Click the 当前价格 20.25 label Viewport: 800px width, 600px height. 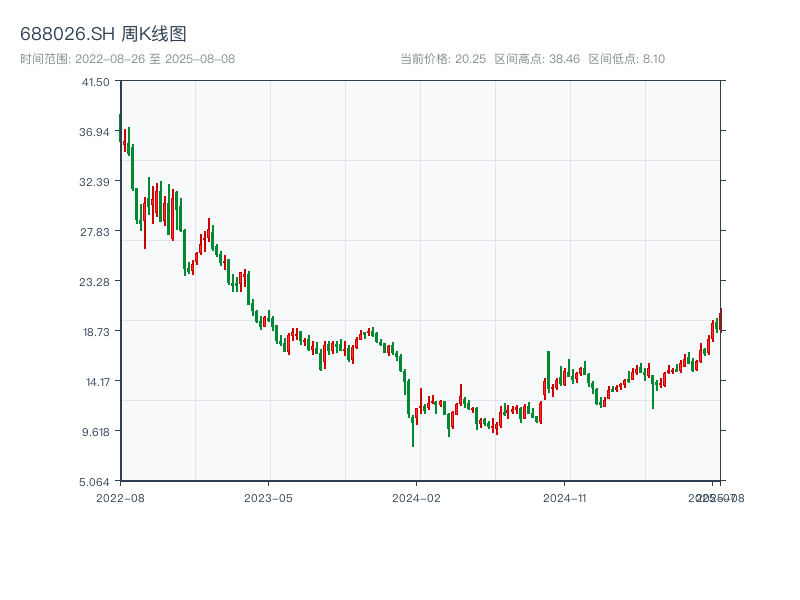(x=442, y=59)
